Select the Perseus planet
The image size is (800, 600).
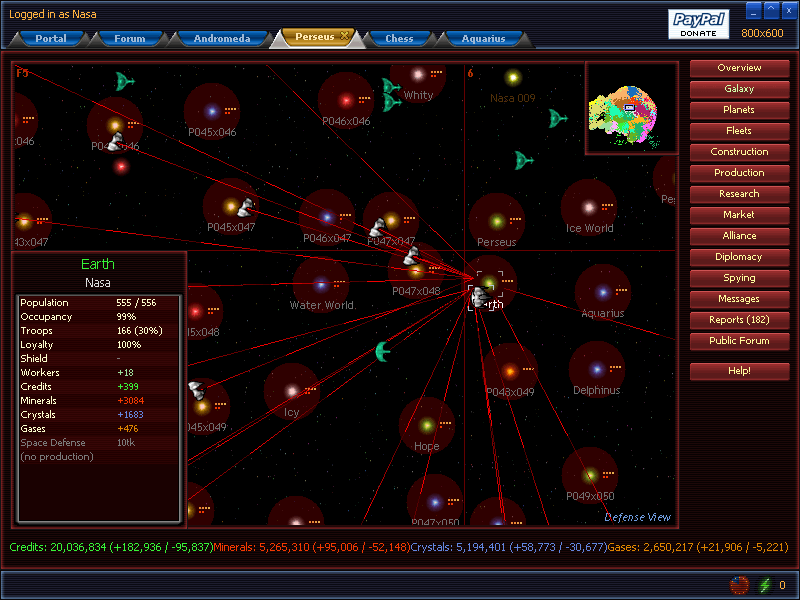[x=496, y=221]
